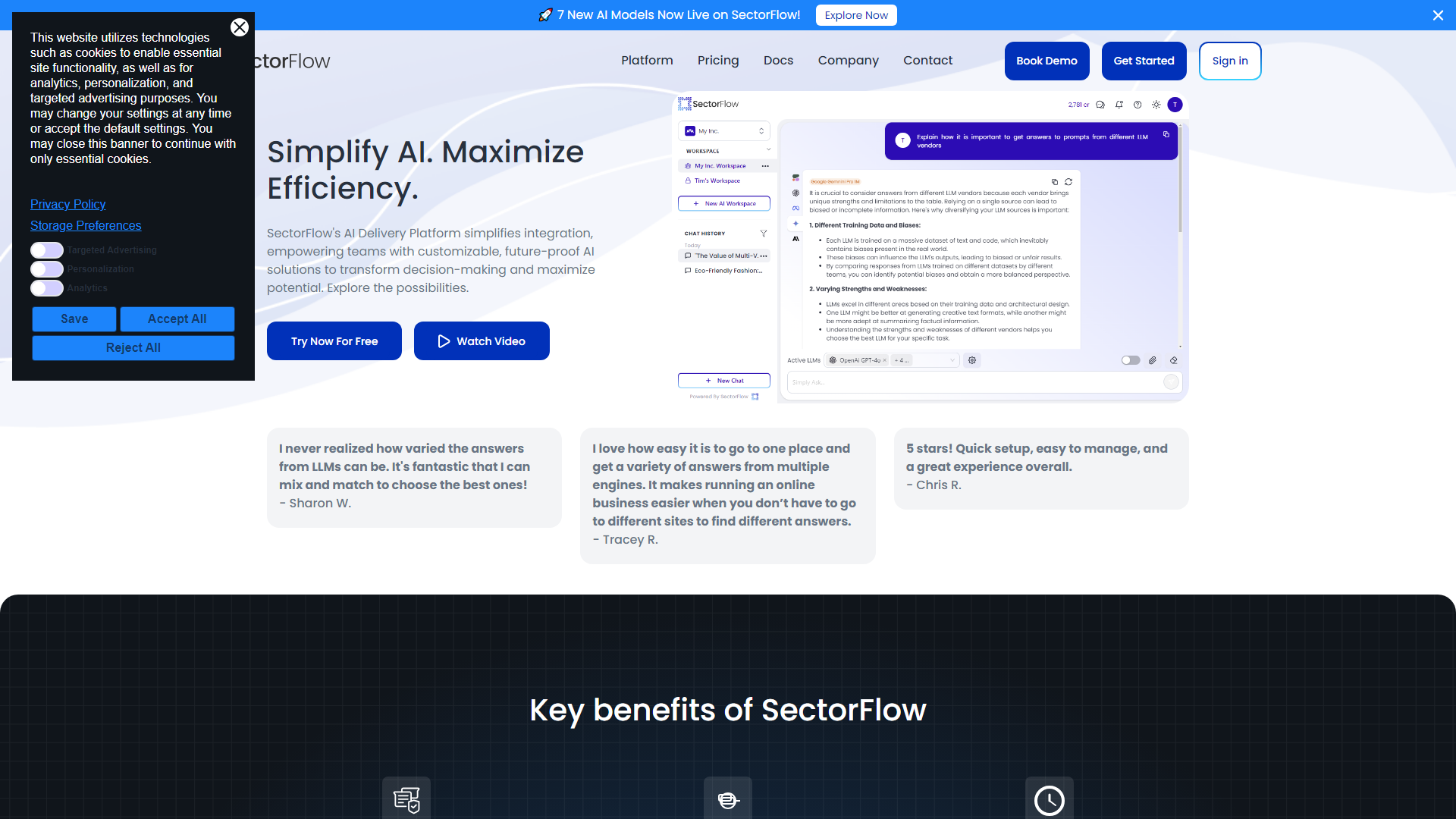Click the notification bell in app preview

point(1119,105)
